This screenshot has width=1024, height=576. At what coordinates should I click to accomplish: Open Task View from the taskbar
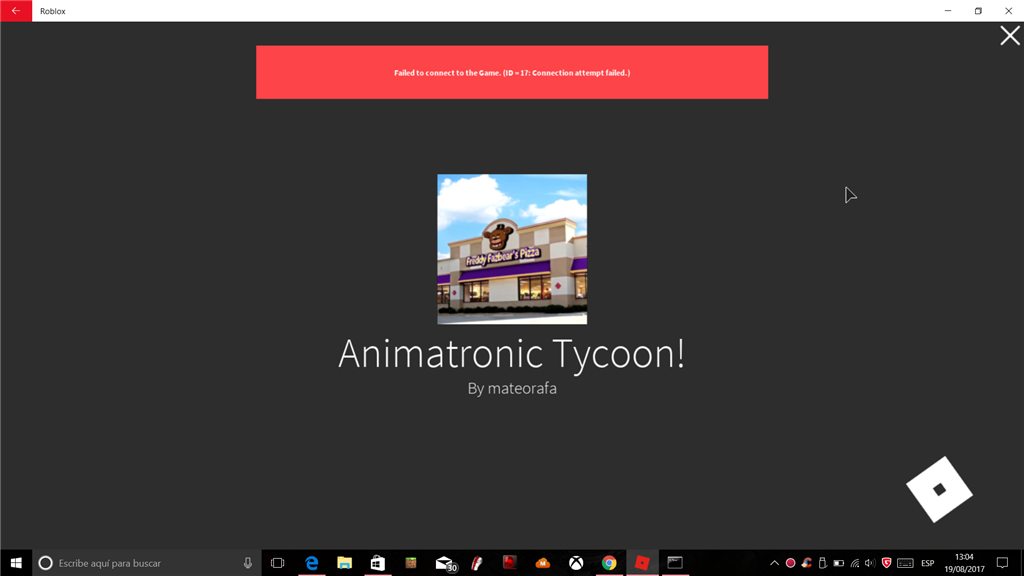278,563
